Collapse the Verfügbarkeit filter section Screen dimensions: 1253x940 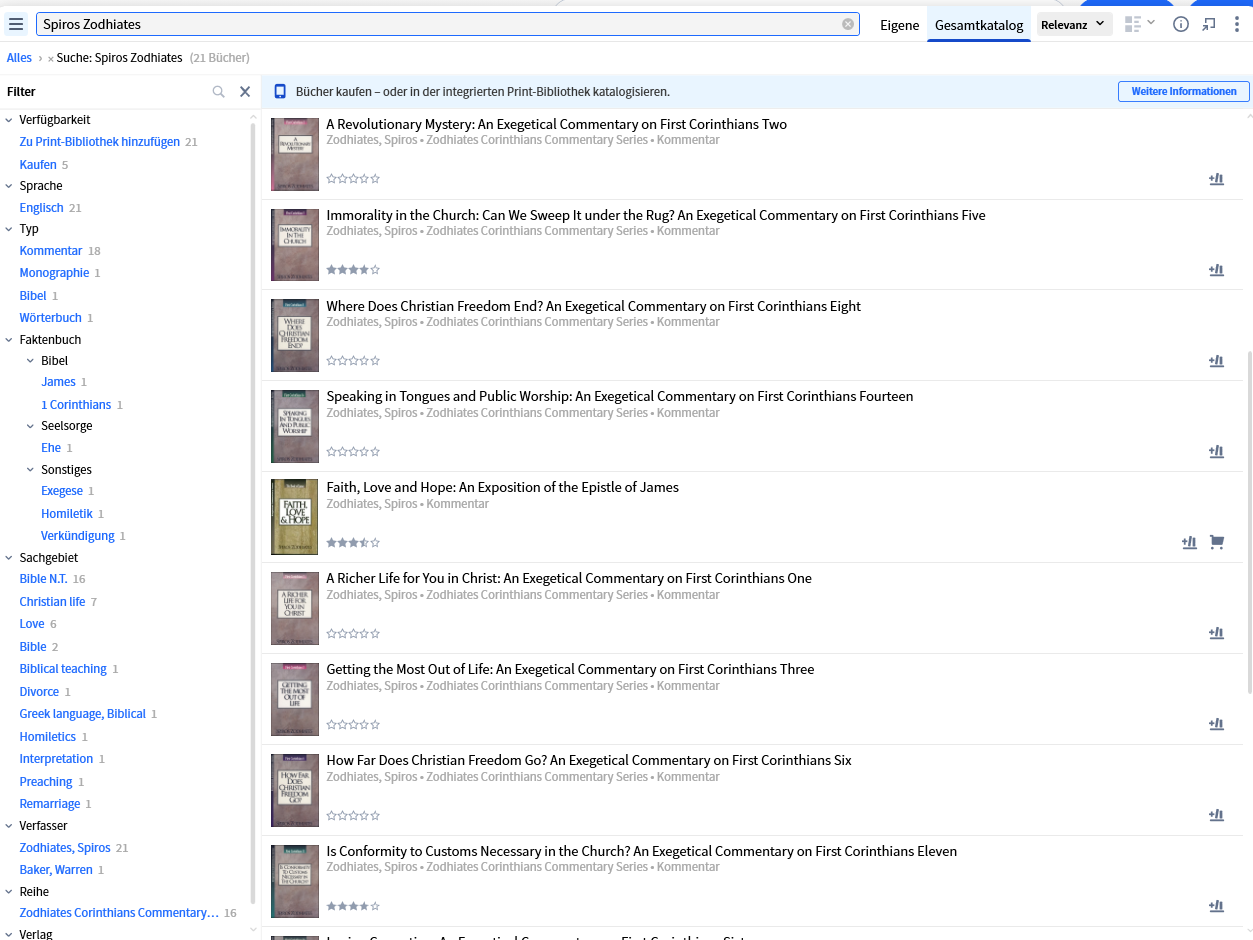9,120
